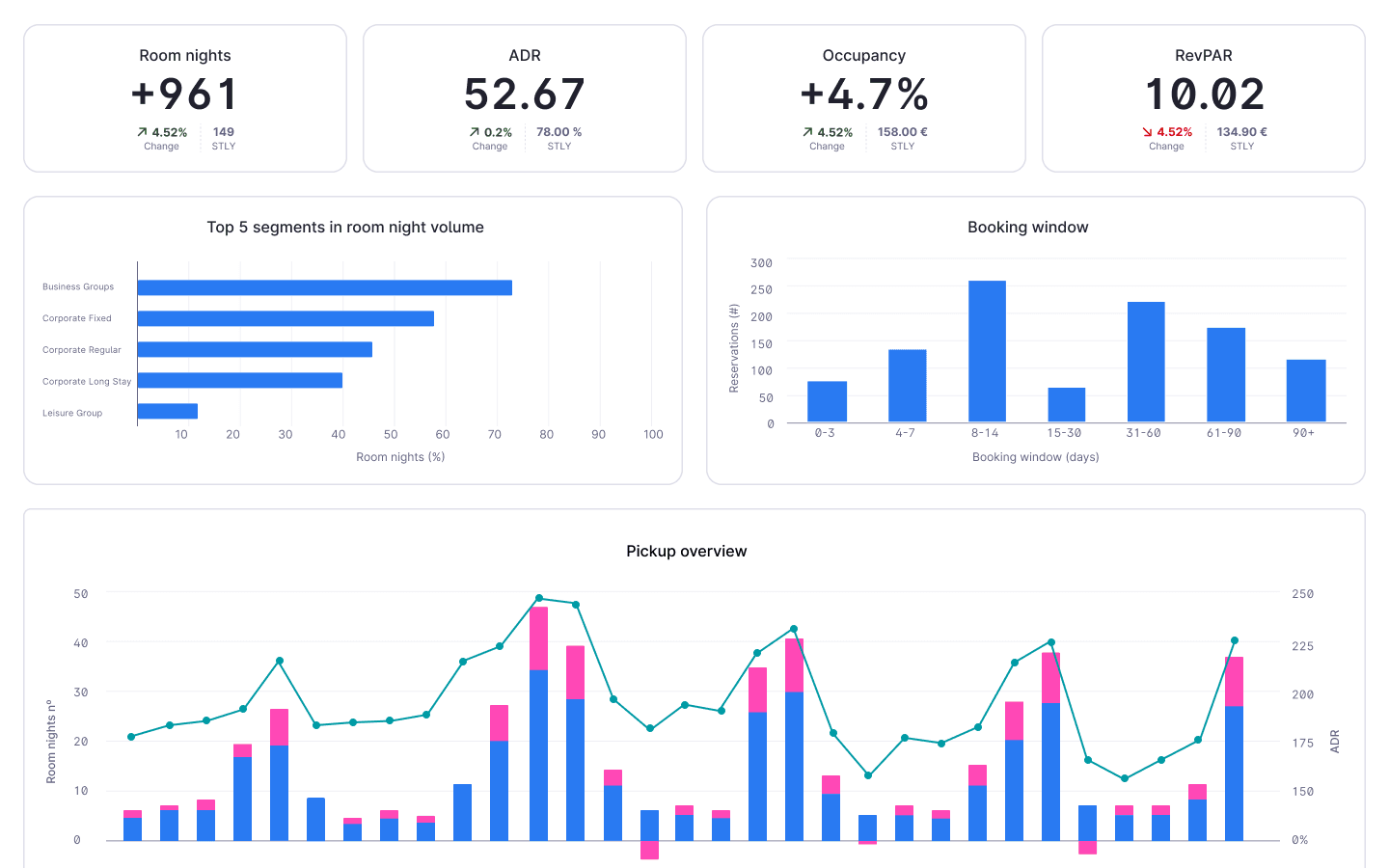Select the Corporate Regular bar
The height and width of the screenshot is (868, 1389).
[255, 350]
